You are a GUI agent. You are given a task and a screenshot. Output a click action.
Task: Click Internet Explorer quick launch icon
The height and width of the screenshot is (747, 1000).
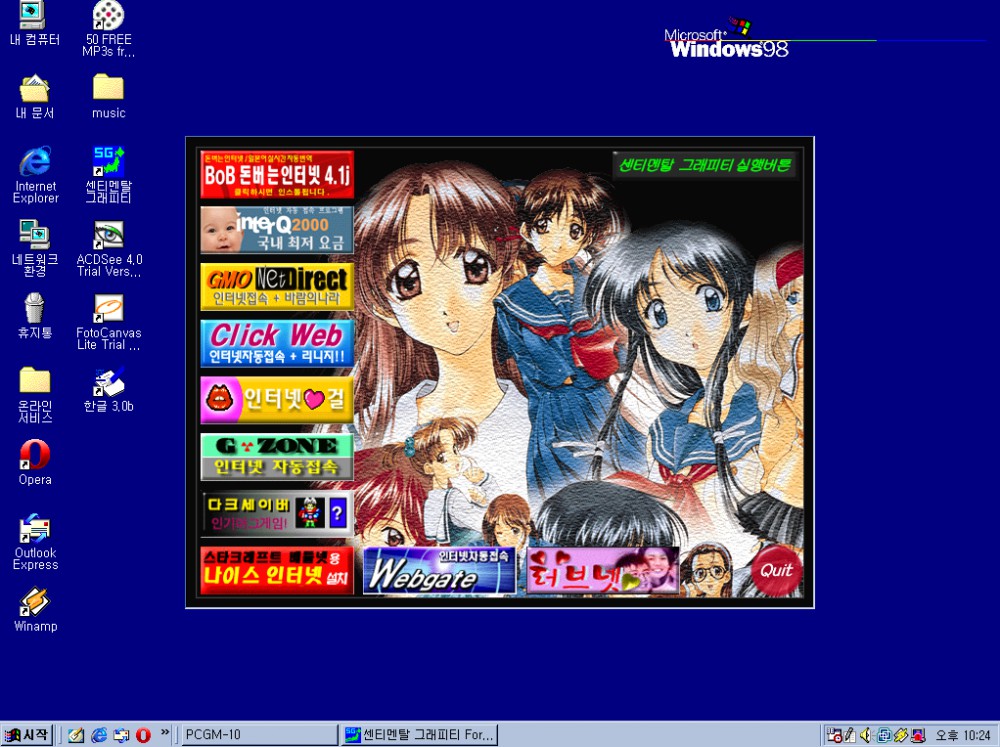99,735
